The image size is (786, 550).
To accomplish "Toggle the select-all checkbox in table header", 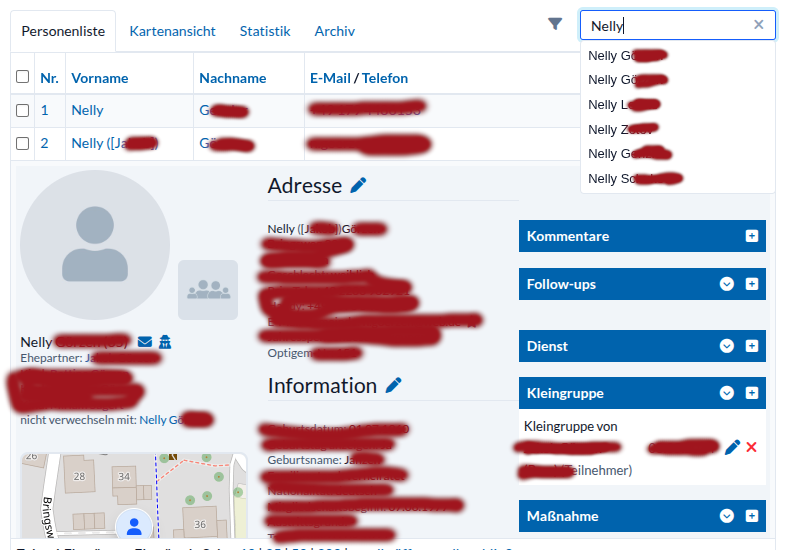I will pos(22,77).
